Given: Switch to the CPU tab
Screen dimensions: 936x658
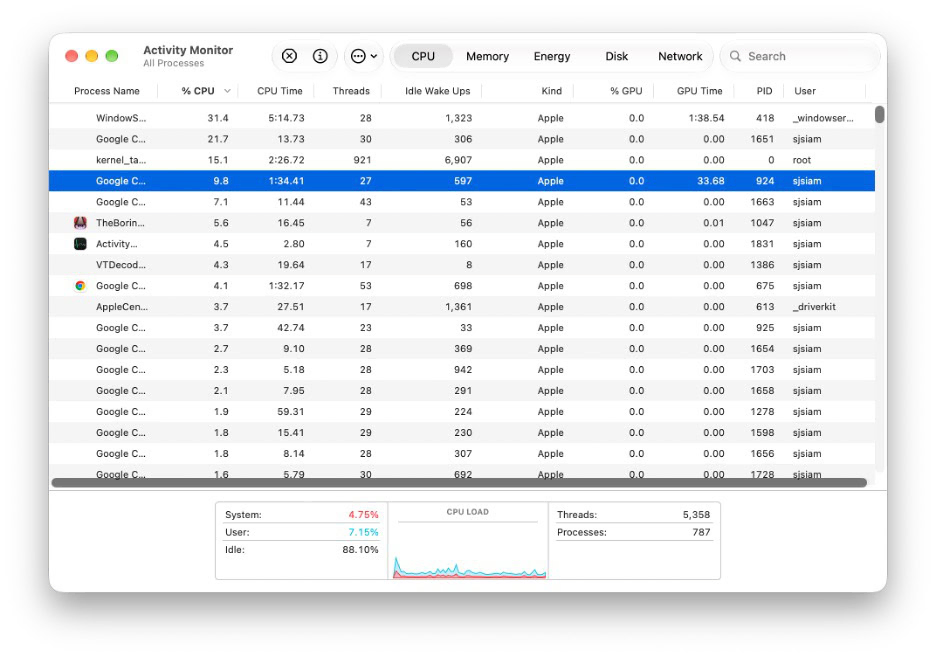Looking at the screenshot, I should tap(423, 56).
